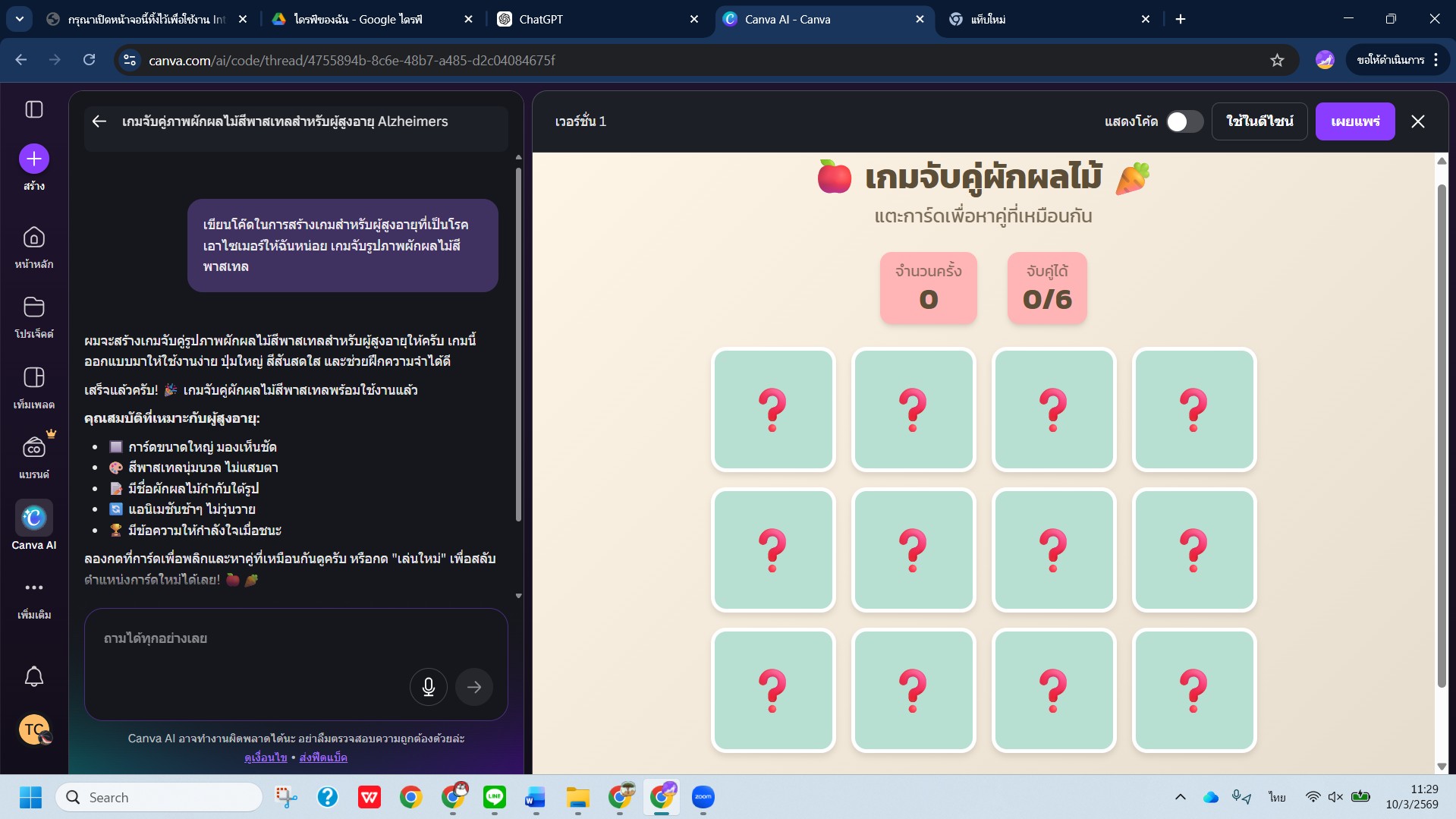Toggle the show code switch

click(x=1184, y=121)
